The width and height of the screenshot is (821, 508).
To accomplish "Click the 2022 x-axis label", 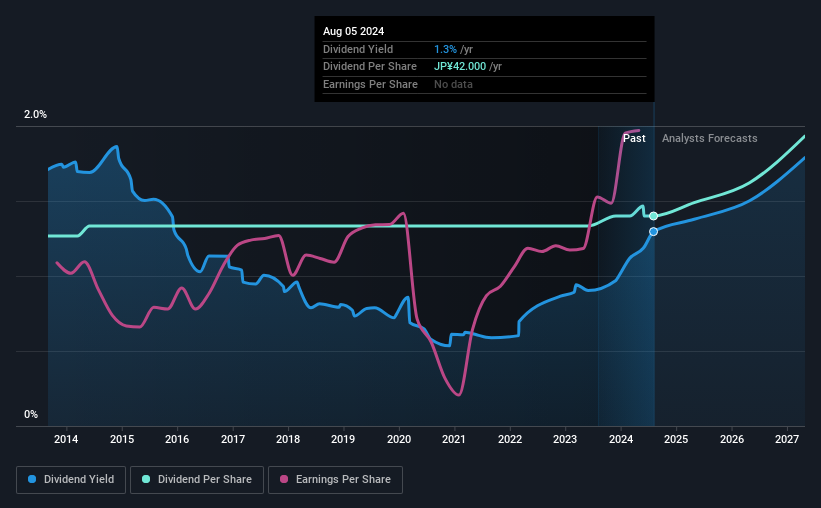I will click(510, 439).
